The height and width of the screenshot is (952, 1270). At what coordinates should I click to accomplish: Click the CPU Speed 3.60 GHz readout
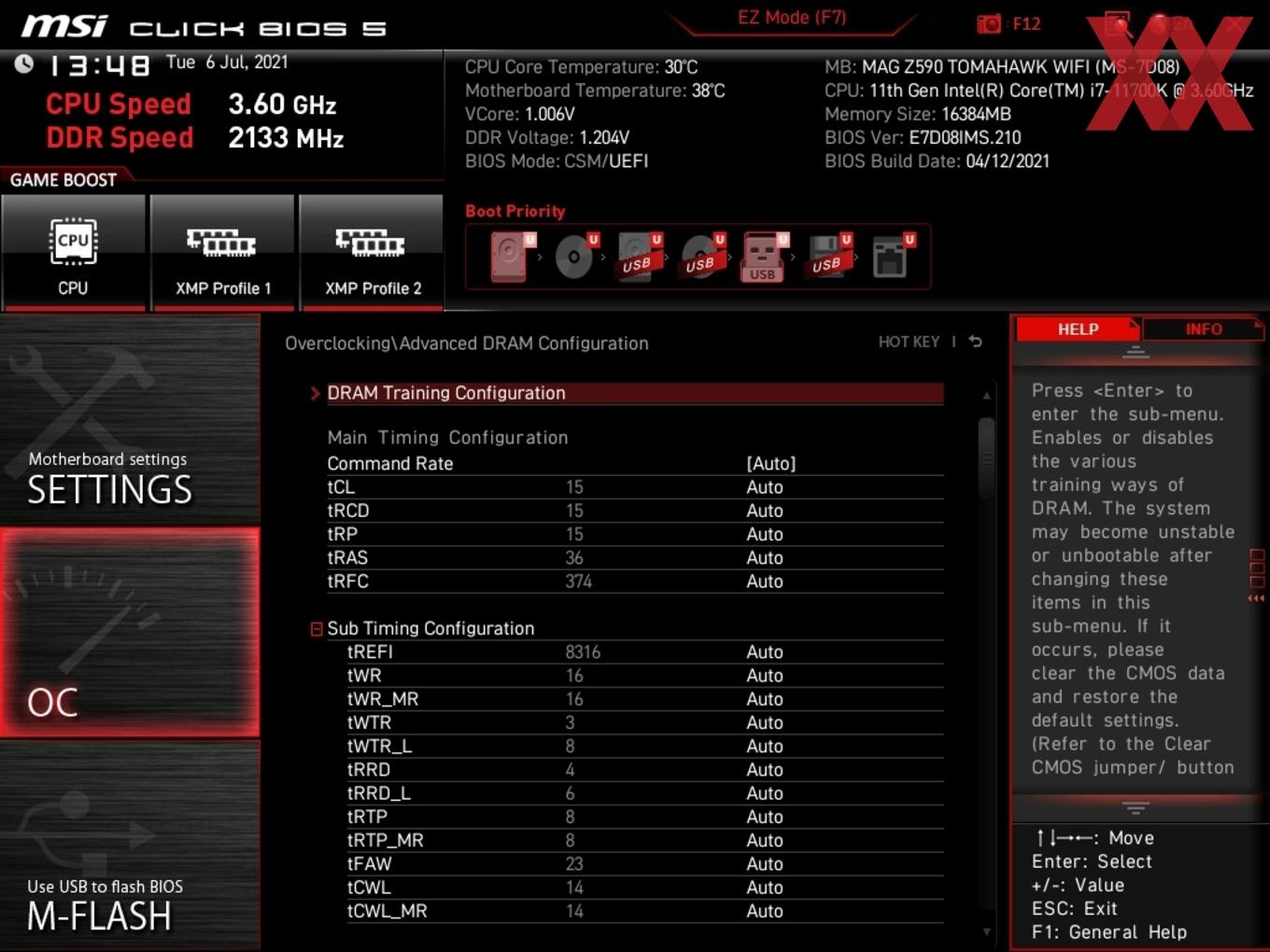[191, 105]
